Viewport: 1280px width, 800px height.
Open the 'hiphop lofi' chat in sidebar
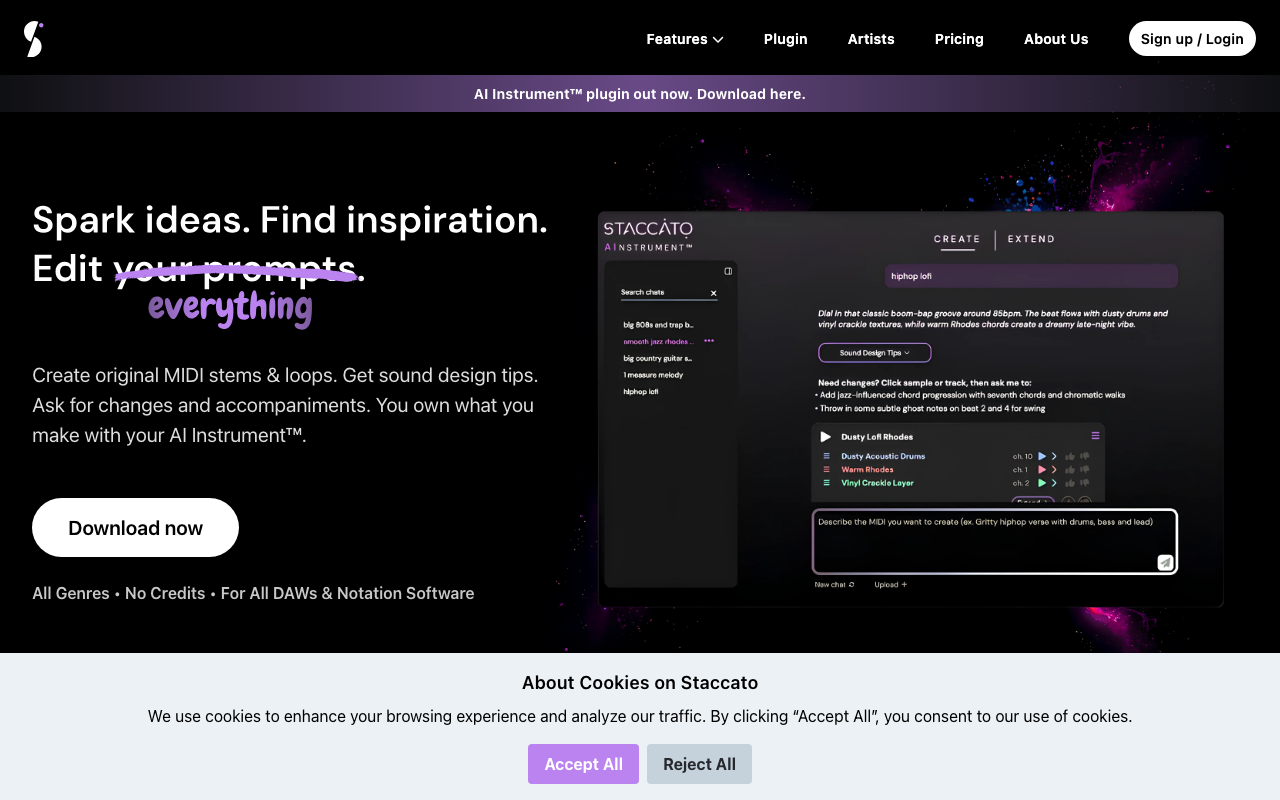[x=641, y=392]
